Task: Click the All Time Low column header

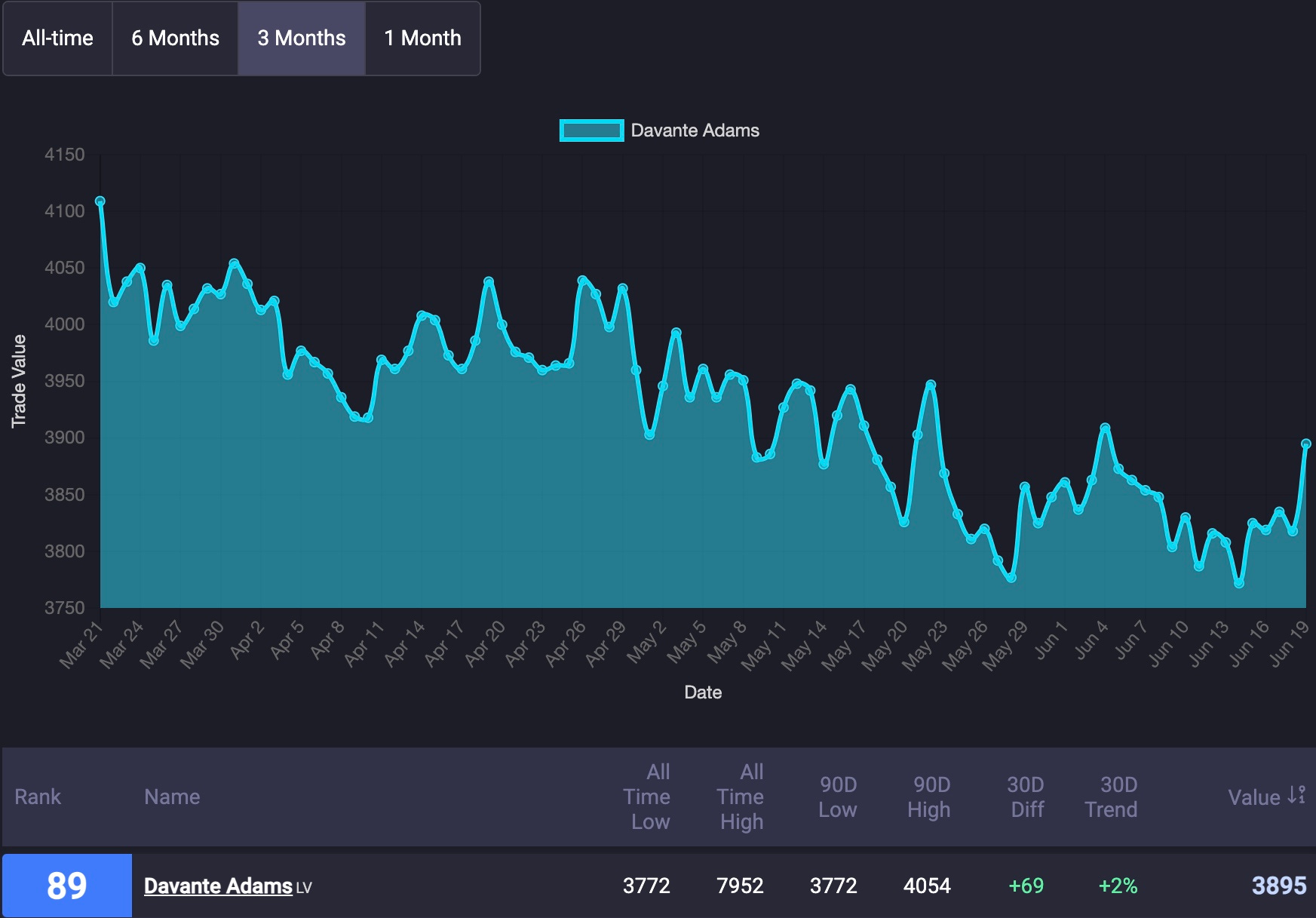Action: click(x=647, y=797)
